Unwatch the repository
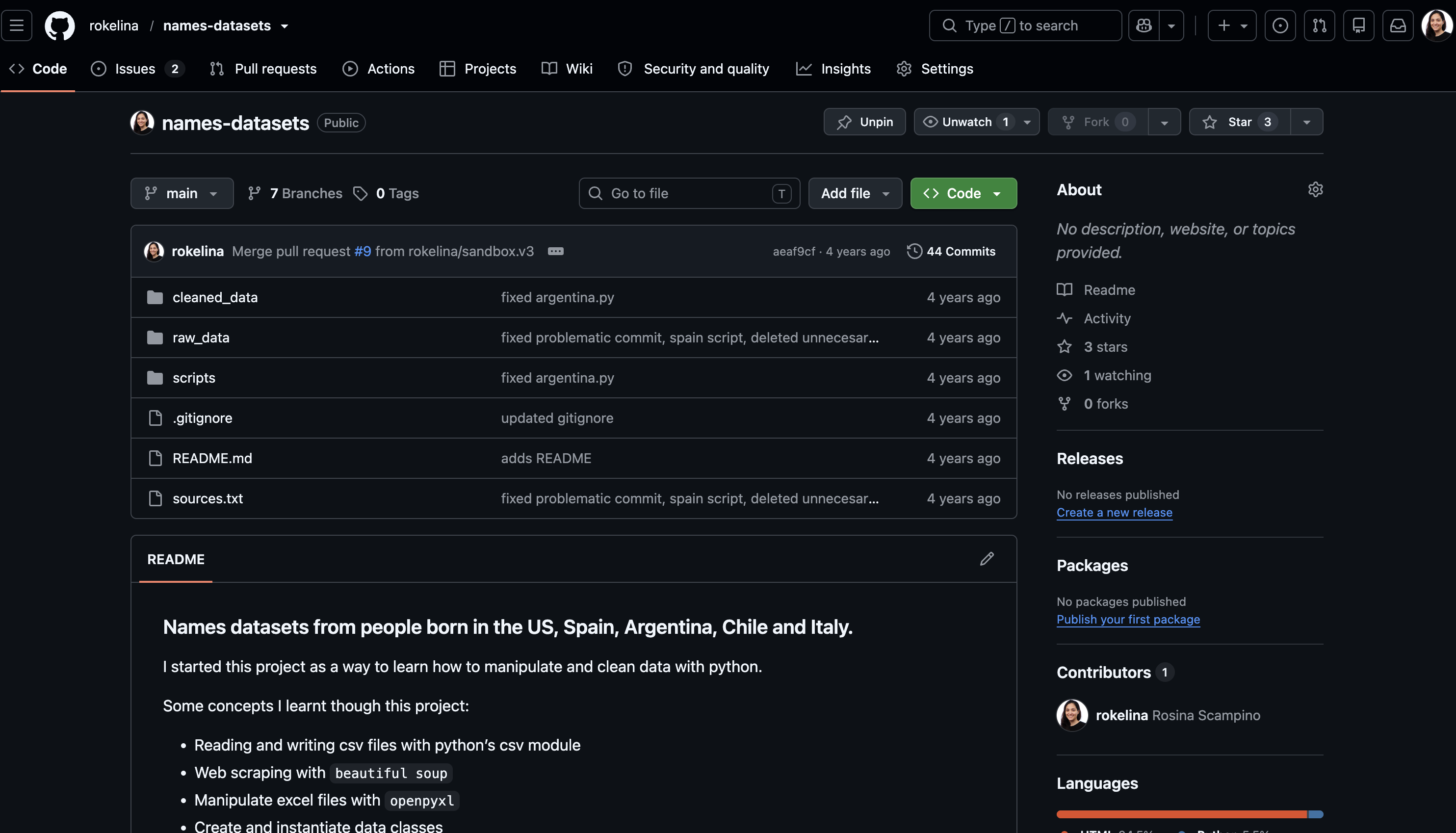Image resolution: width=1456 pixels, height=833 pixels. pyautogui.click(x=977, y=122)
